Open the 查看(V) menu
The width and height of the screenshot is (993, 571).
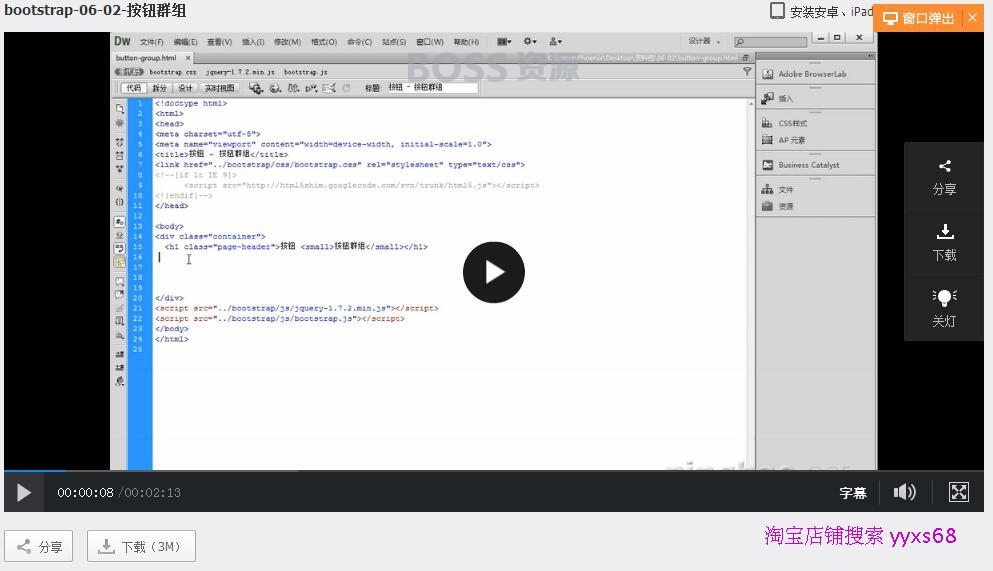(x=219, y=42)
